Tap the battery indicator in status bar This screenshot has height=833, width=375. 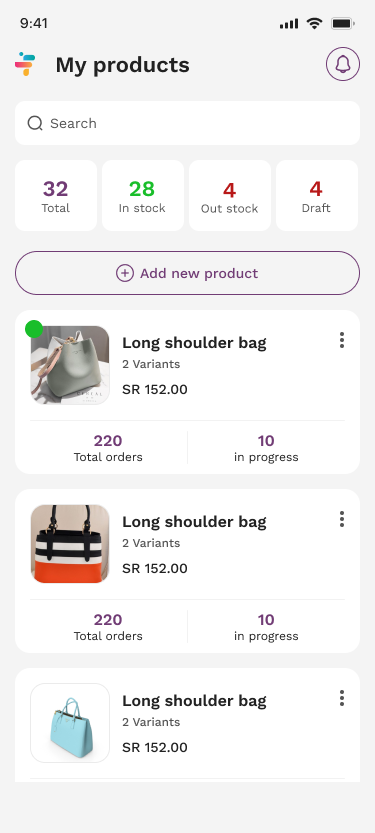pos(343,23)
